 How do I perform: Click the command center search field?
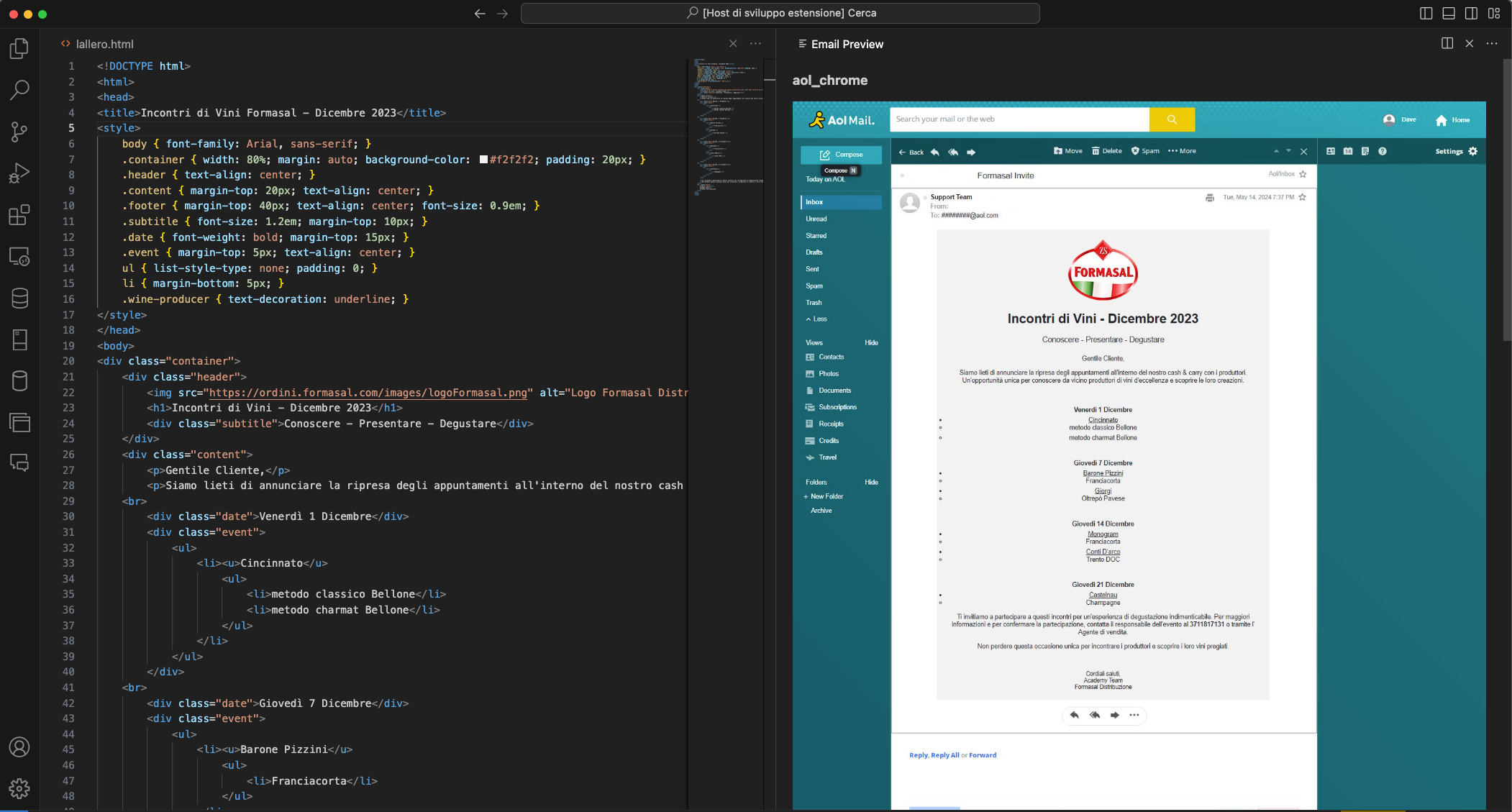click(780, 13)
